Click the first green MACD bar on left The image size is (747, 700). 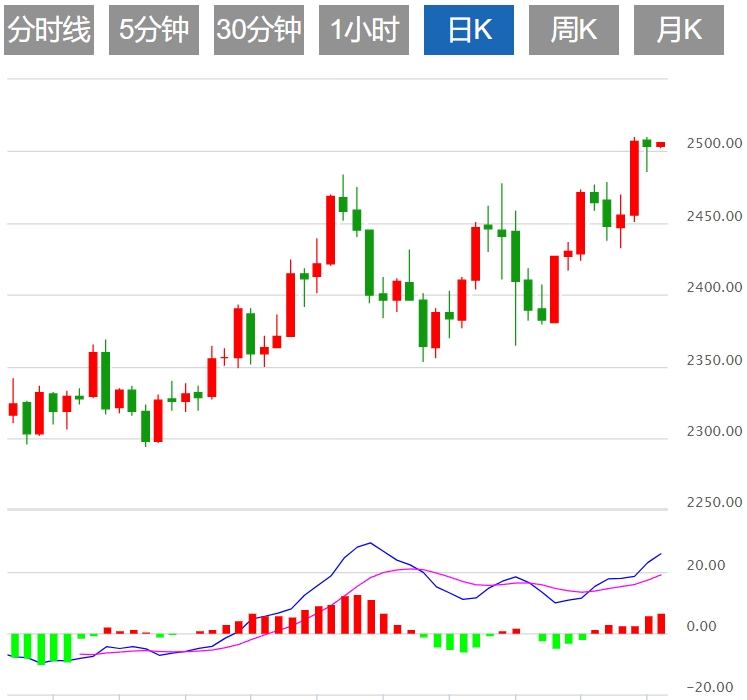click(x=14, y=646)
